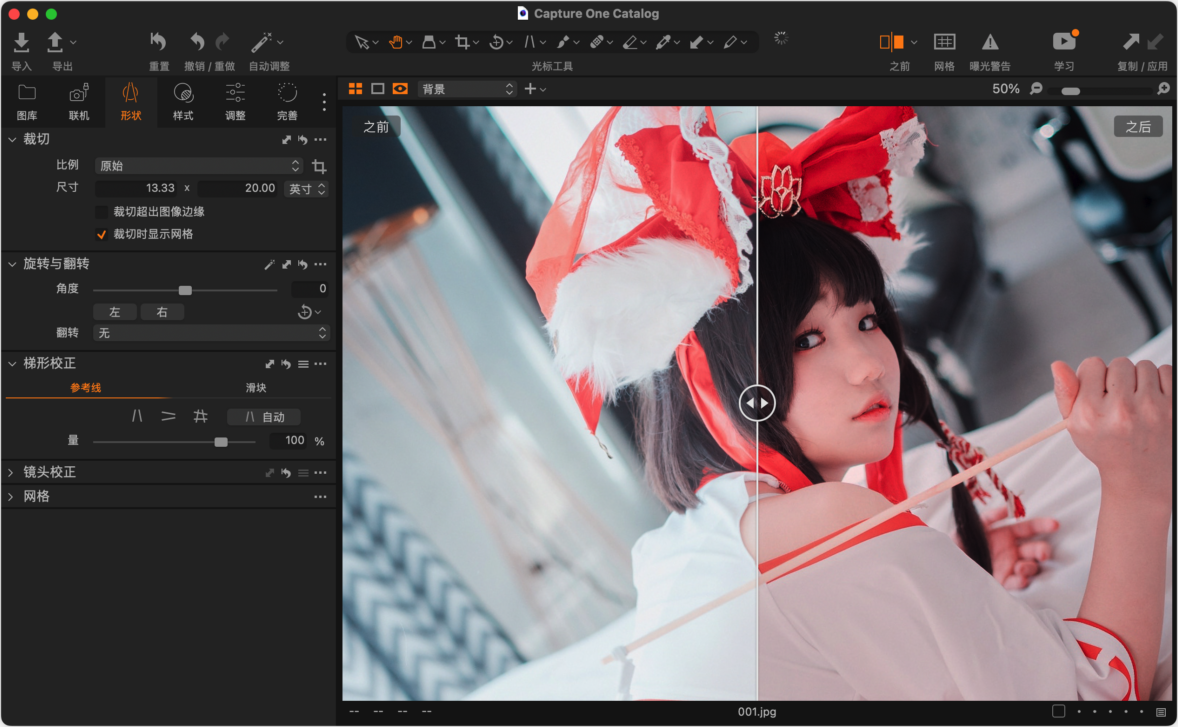Expand the Grid (网格) panel

[11, 497]
